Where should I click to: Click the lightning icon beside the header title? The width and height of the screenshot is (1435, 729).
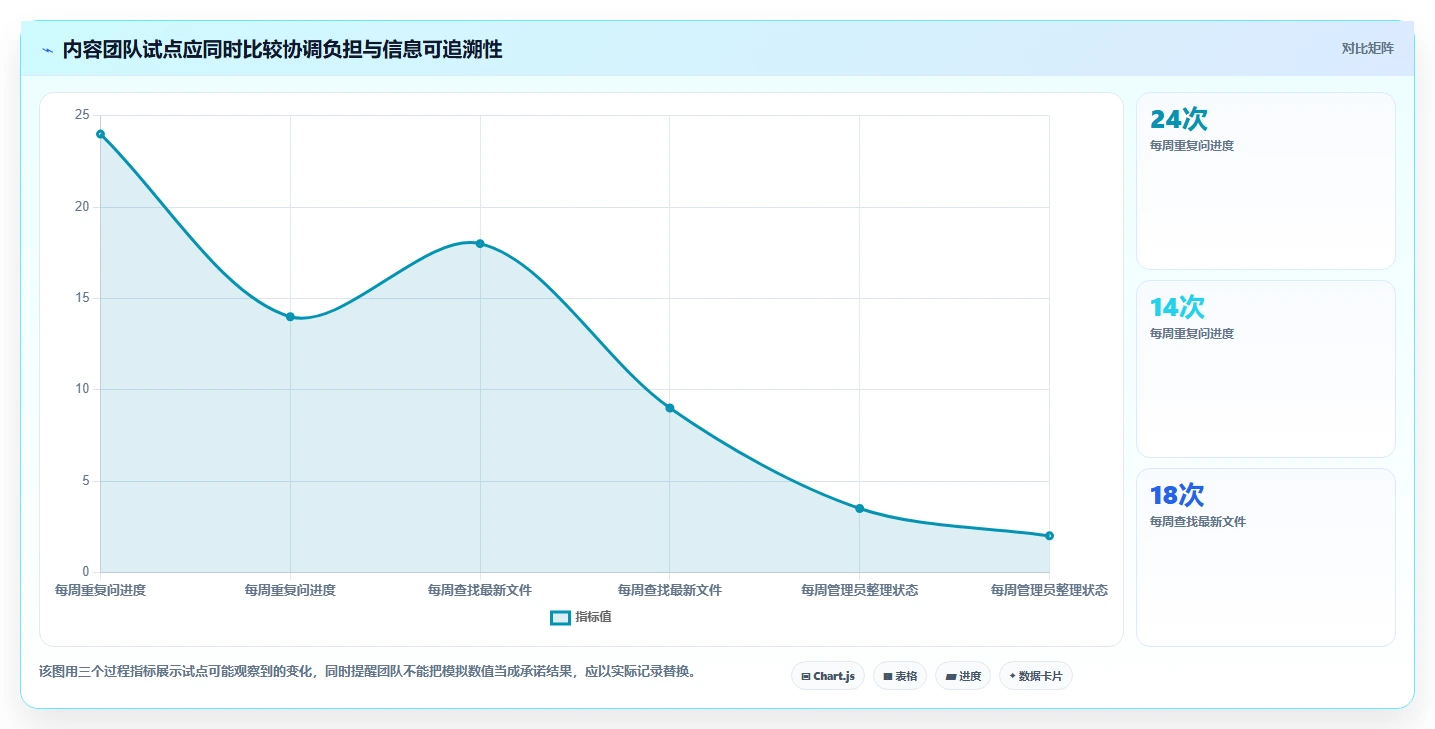48,50
